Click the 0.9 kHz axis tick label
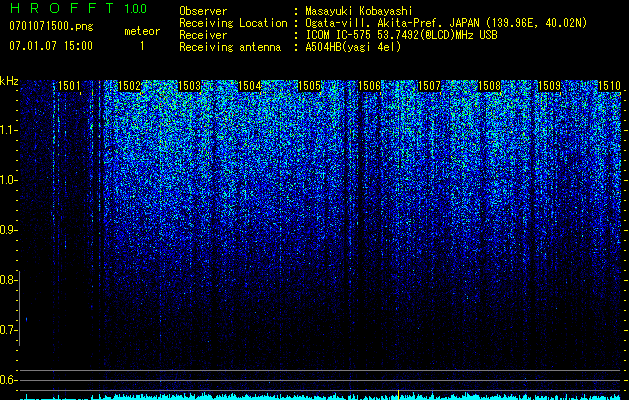Viewport: 629px width, 400px height. 8,230
